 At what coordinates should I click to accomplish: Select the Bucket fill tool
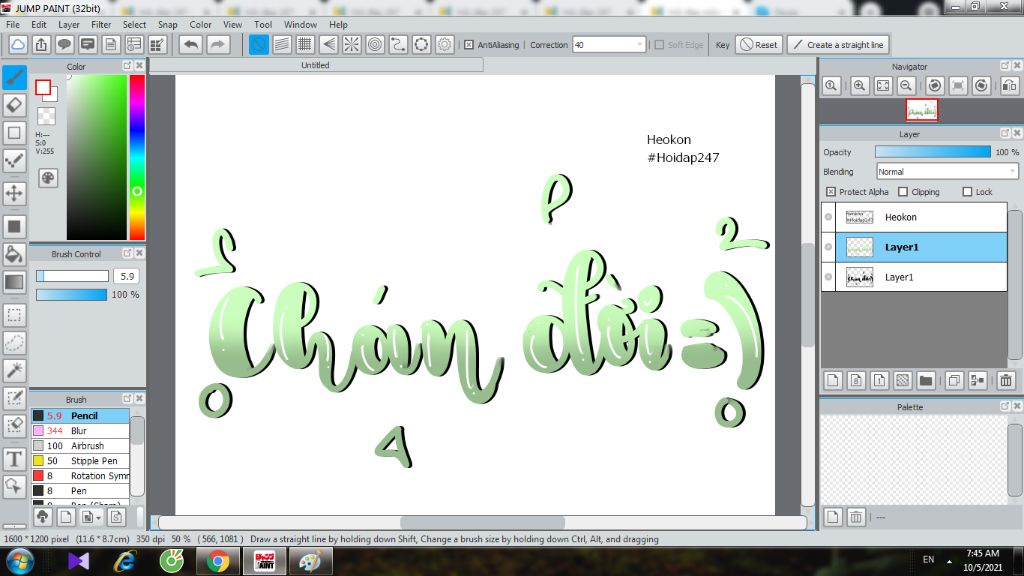(x=14, y=254)
